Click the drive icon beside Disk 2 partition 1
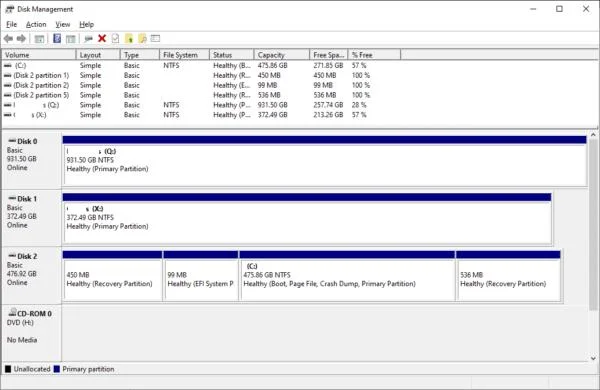 coord(8,75)
